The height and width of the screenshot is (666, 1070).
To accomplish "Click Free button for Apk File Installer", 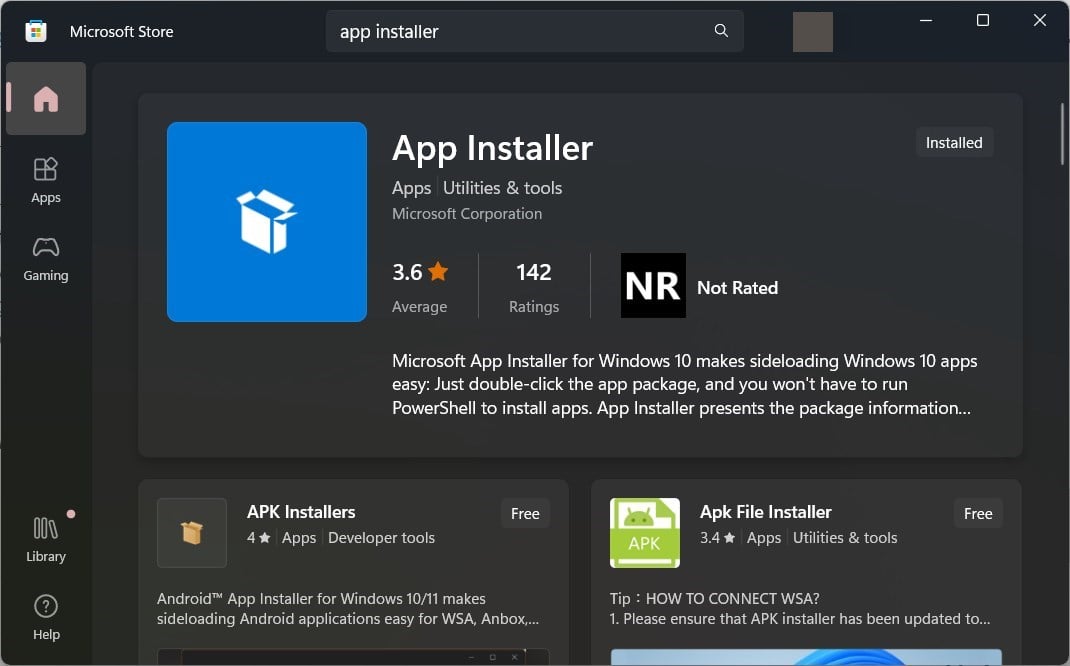I will [x=978, y=513].
